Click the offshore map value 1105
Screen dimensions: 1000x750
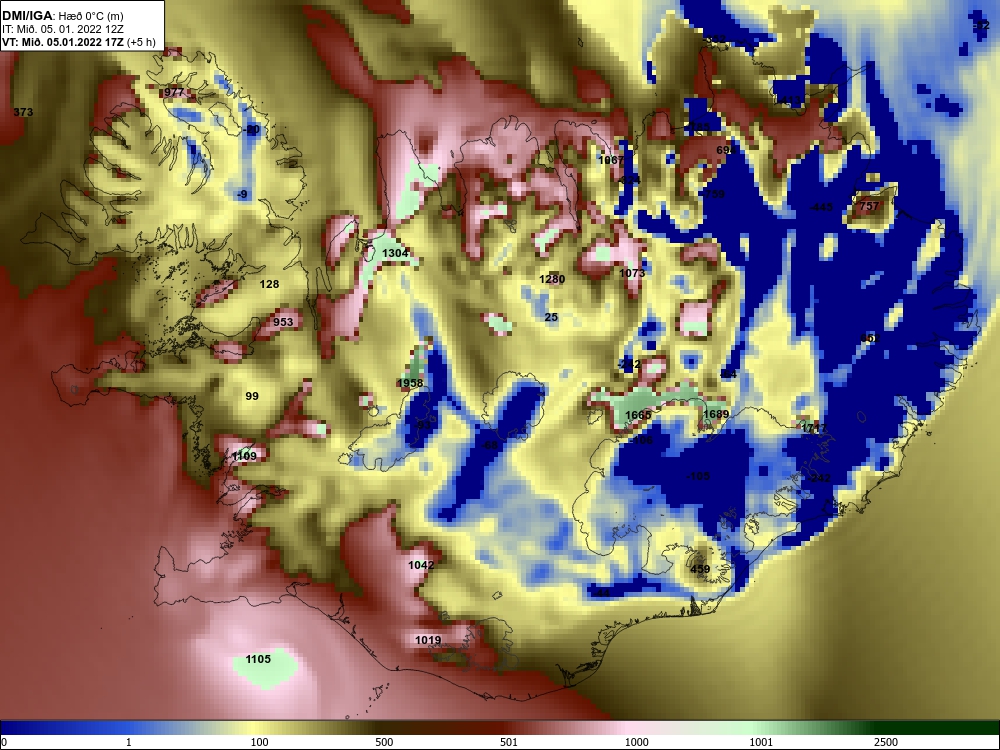[258, 659]
